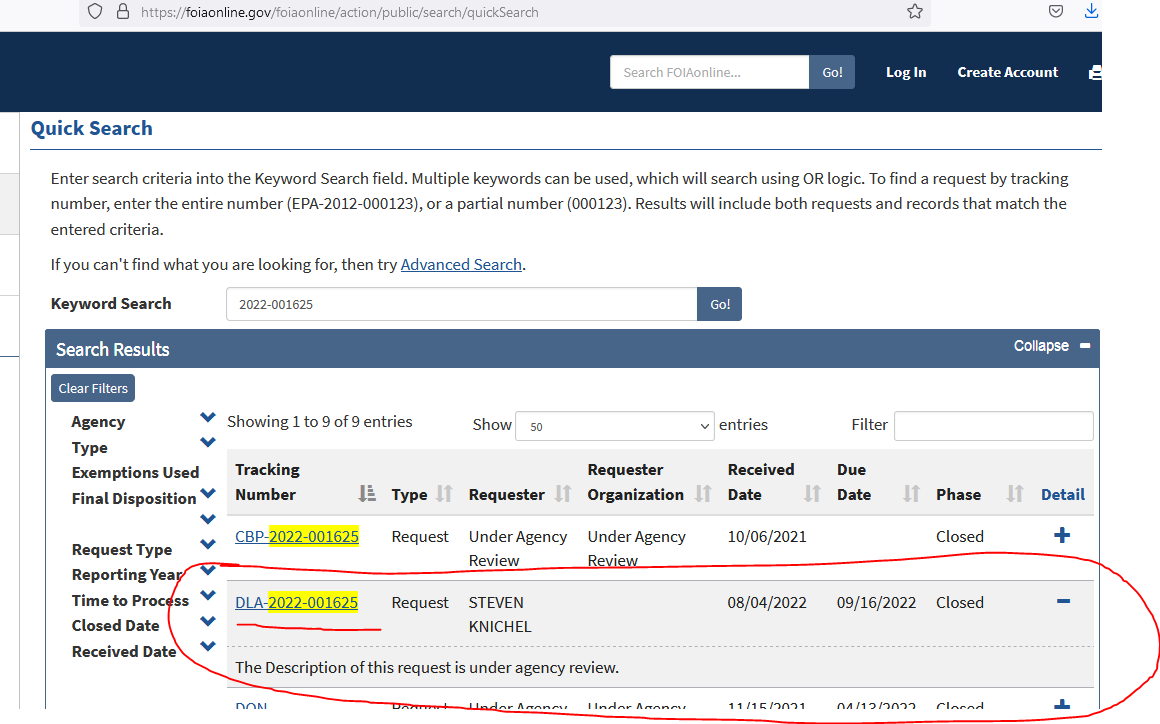The height and width of the screenshot is (724, 1160).
Task: Sort by Requester Organization column
Action: (703, 494)
